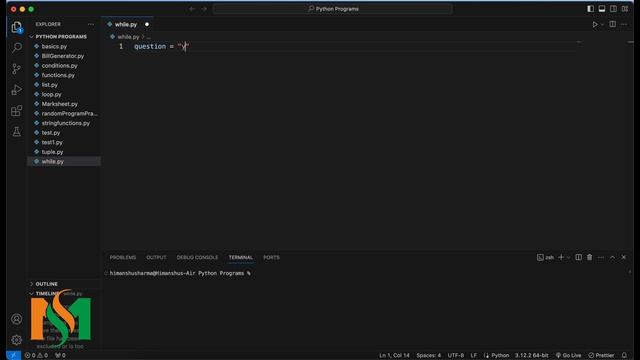Image resolution: width=640 pixels, height=360 pixels.
Task: Open the Extensions view icon
Action: point(17,111)
